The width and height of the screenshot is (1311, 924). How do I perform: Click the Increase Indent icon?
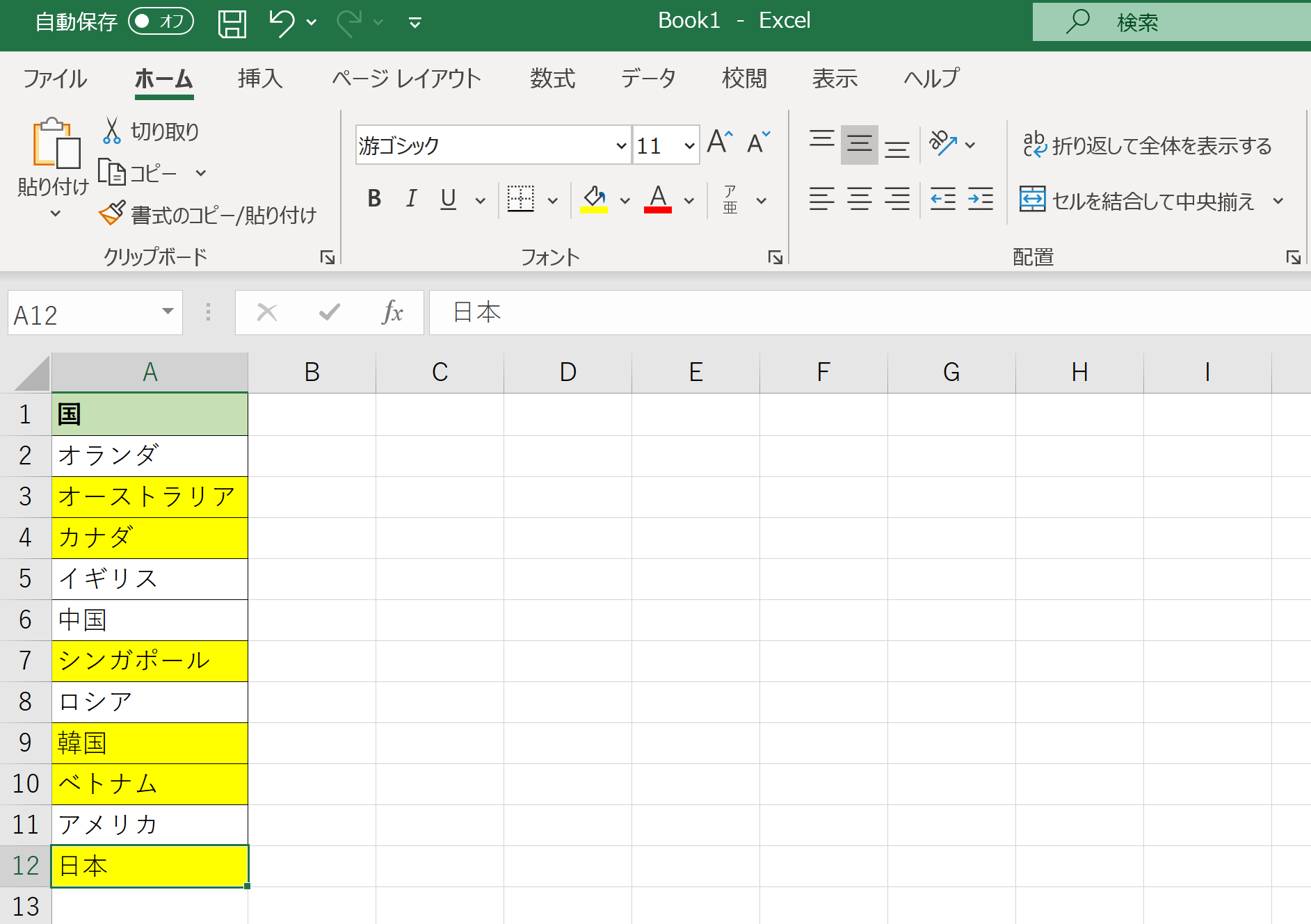click(x=981, y=200)
